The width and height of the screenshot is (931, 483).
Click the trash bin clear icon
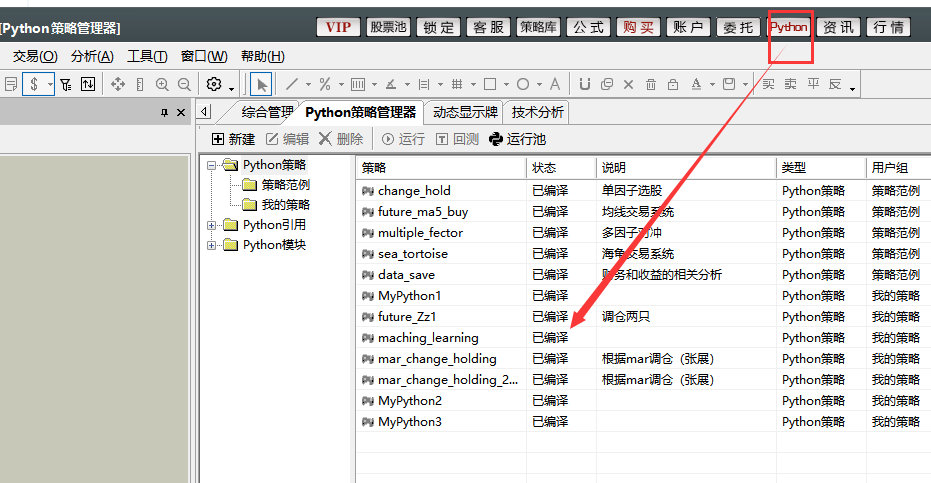click(651, 84)
